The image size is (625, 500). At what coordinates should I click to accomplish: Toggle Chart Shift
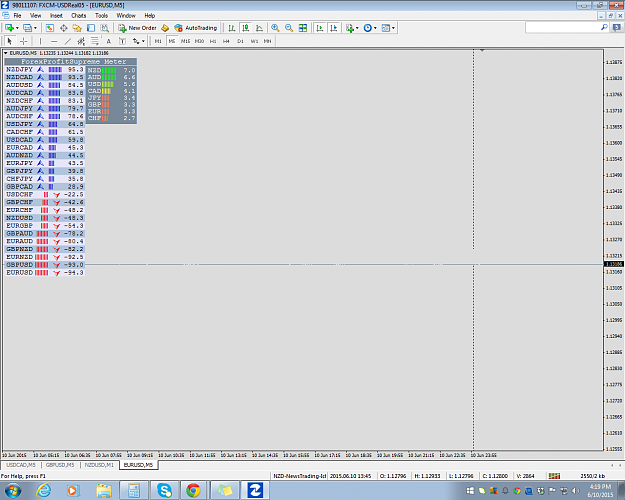point(334,28)
